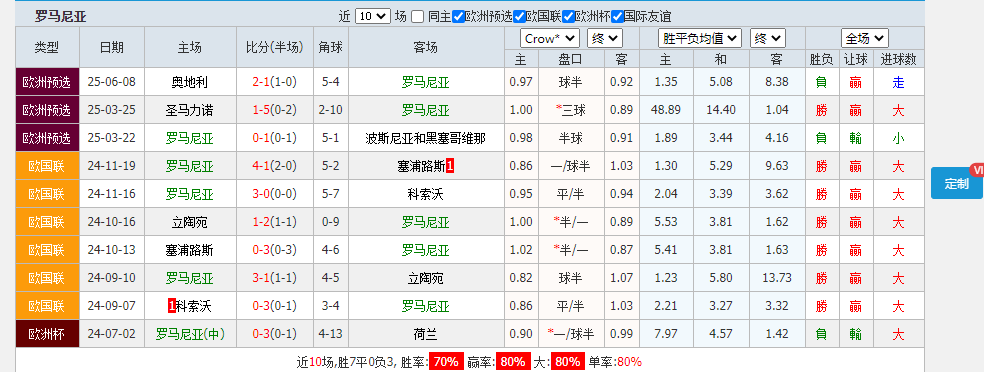984x372 pixels.
Task: Click the 进球数 column header
Action: 899,60
